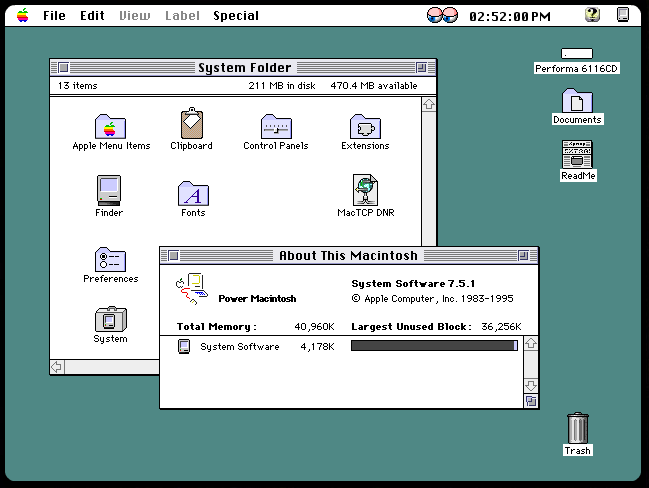Screen dimensions: 649x488
Task: Click the About This Macintosh title text
Action: pos(348,255)
